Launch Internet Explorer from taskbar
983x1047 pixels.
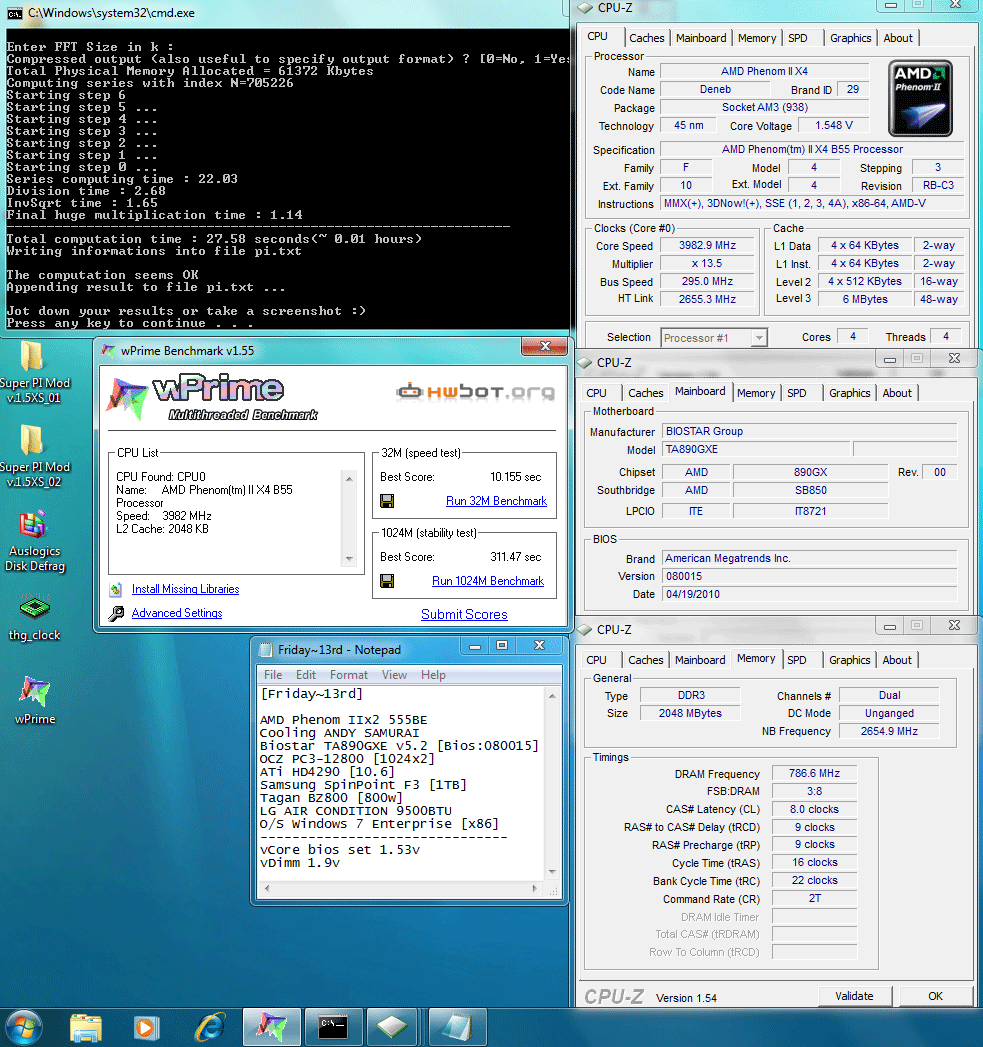209,1028
